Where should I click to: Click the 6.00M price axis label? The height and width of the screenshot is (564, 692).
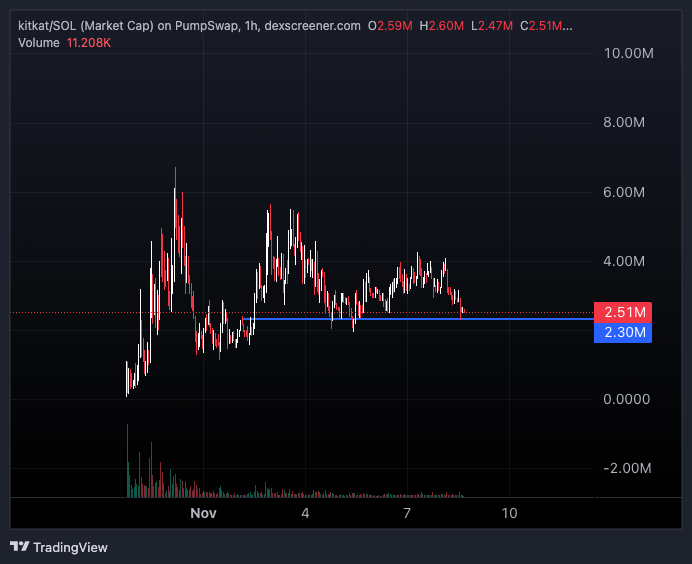(624, 192)
